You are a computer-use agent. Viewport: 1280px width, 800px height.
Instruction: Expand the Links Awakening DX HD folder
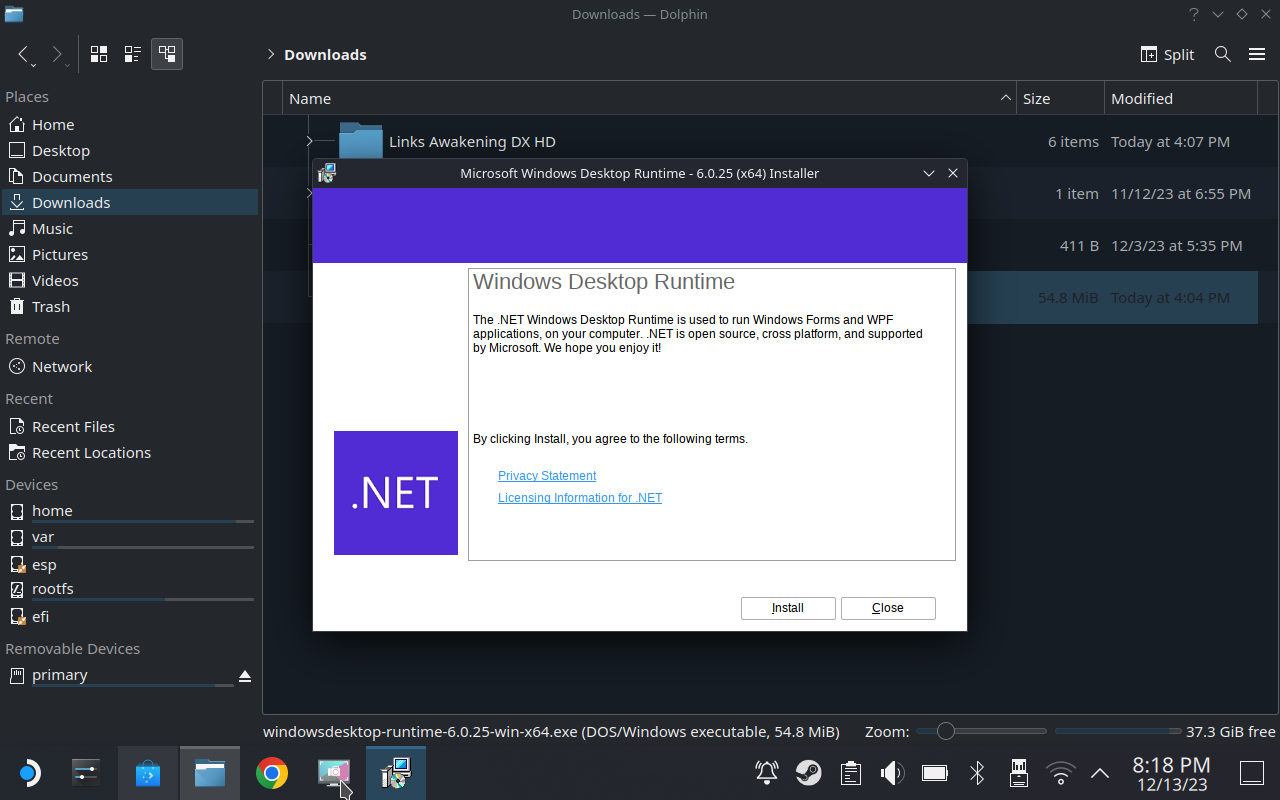pos(309,142)
